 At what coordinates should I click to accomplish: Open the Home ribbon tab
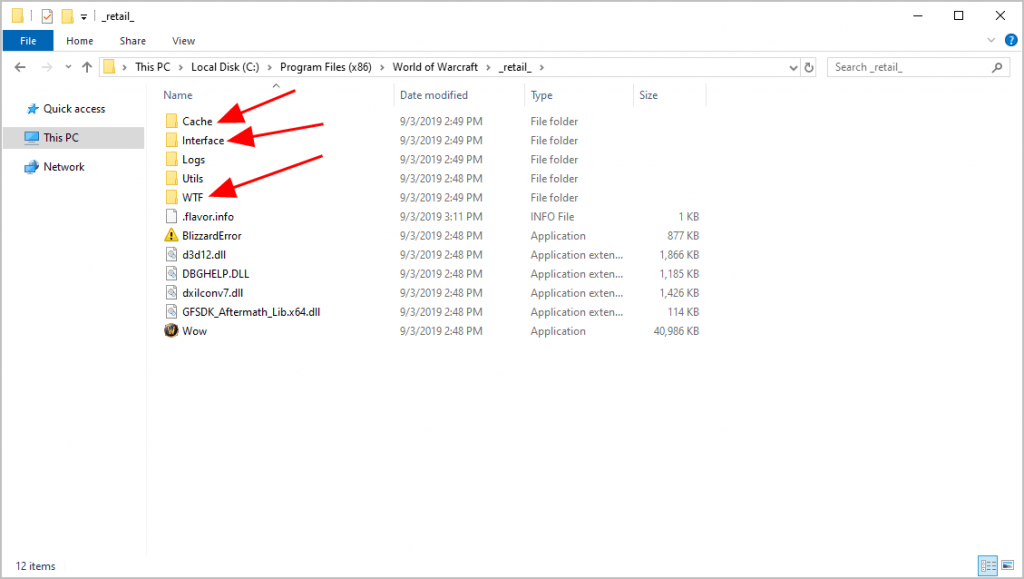80,40
